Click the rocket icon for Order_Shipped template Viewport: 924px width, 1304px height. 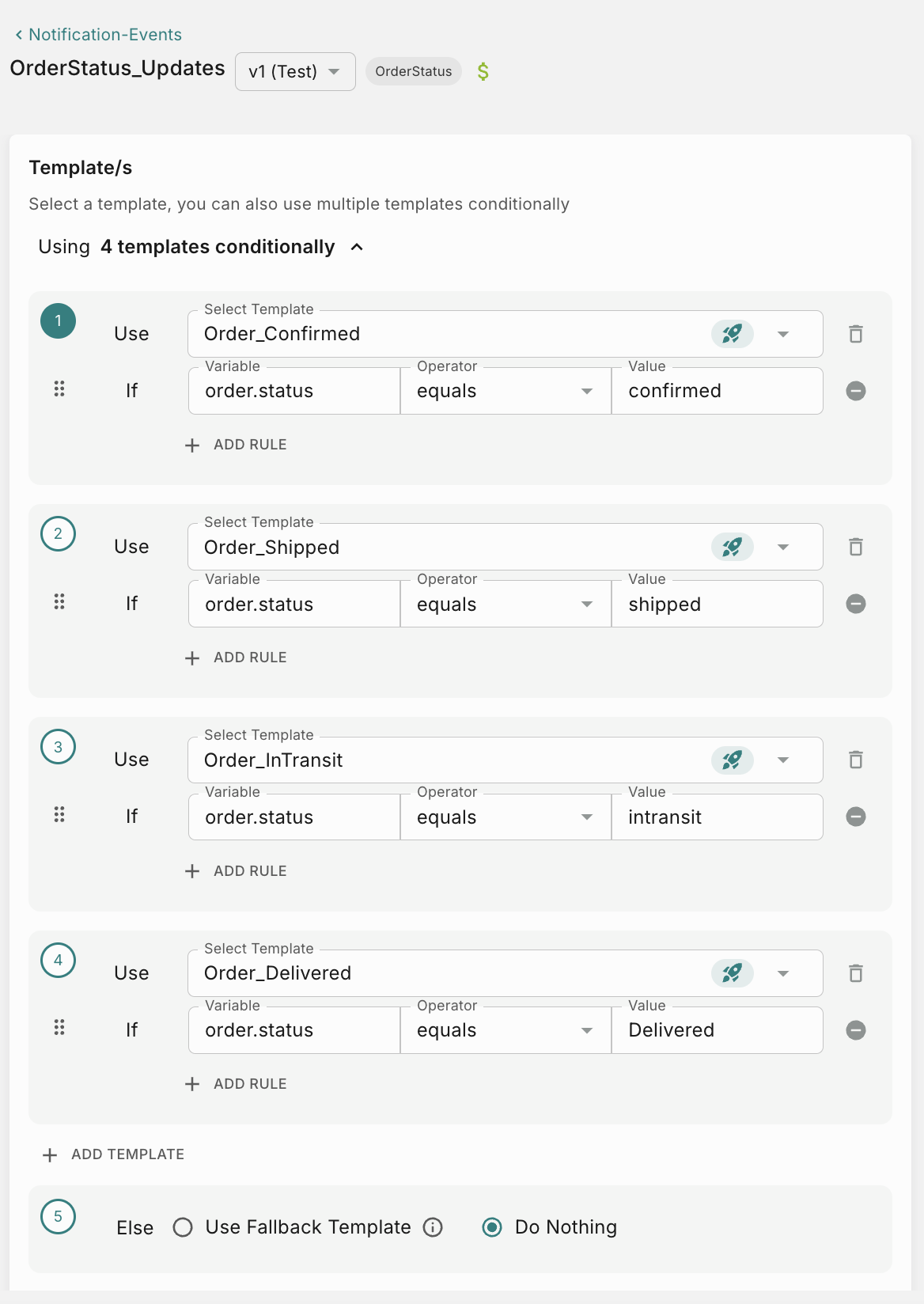[732, 547]
